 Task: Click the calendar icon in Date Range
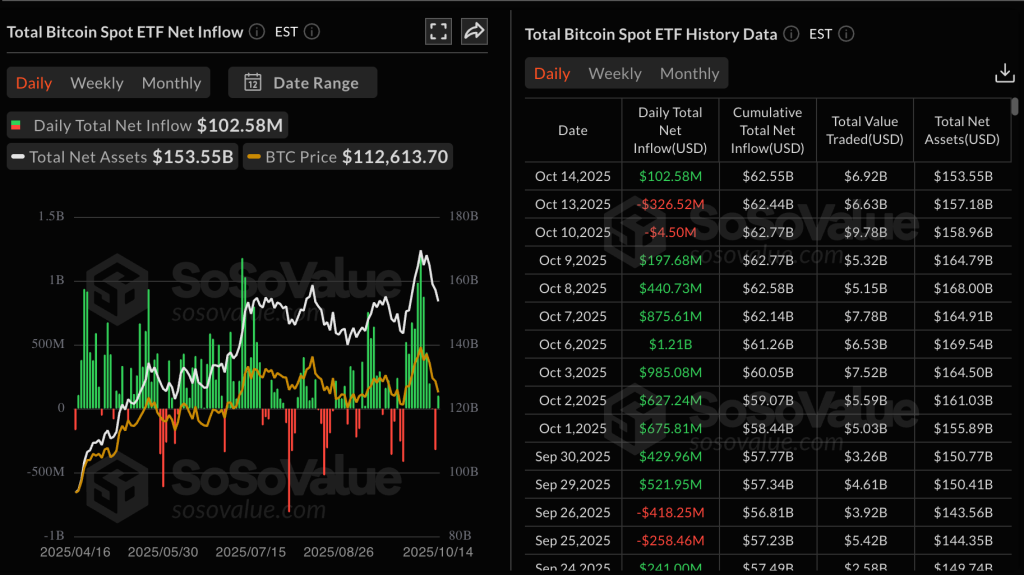253,83
